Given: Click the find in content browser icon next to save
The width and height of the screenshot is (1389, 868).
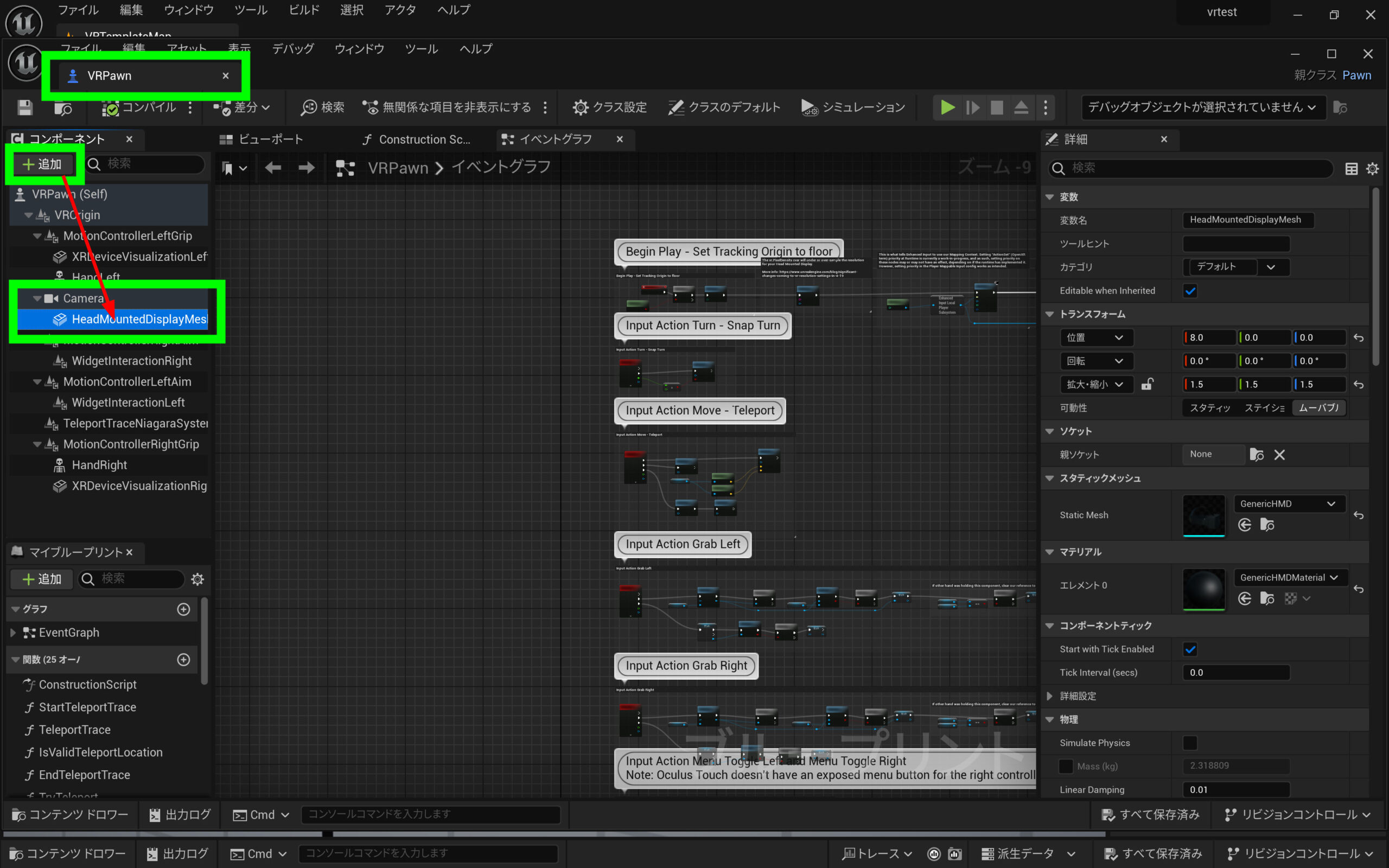Looking at the screenshot, I should click(x=63, y=107).
